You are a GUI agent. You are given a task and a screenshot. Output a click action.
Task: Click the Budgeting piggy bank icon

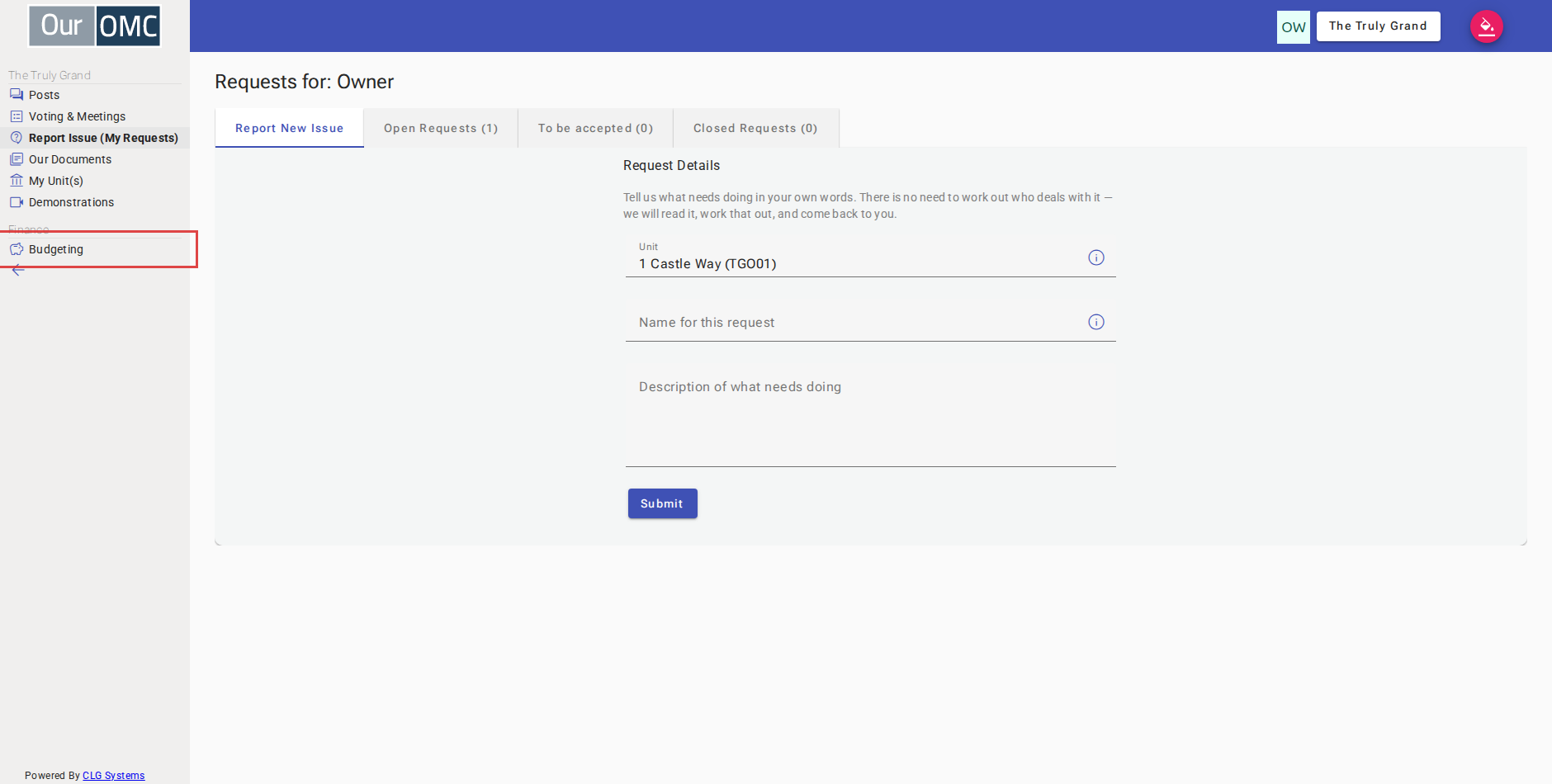click(x=17, y=249)
